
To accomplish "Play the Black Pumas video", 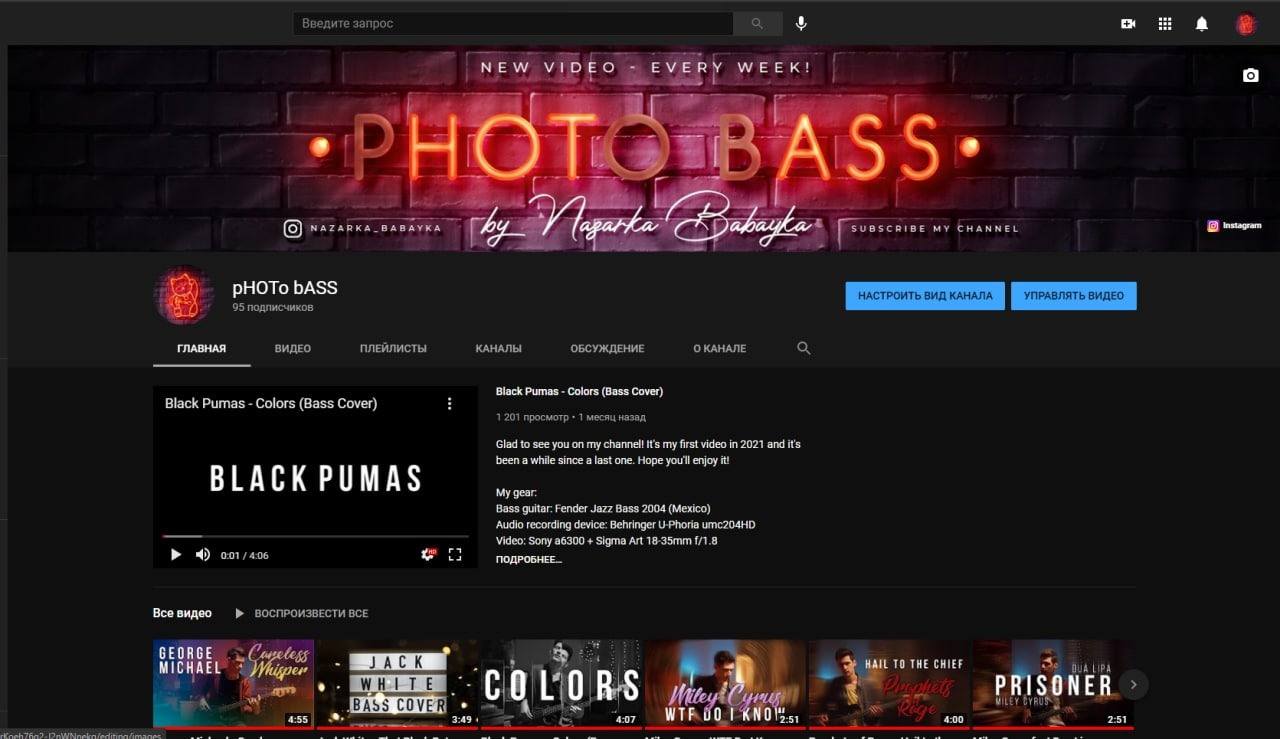I will 176,555.
